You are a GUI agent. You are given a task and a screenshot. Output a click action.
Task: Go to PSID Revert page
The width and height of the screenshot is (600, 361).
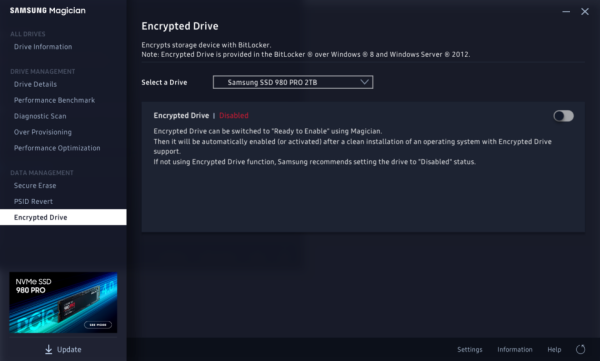coord(33,201)
